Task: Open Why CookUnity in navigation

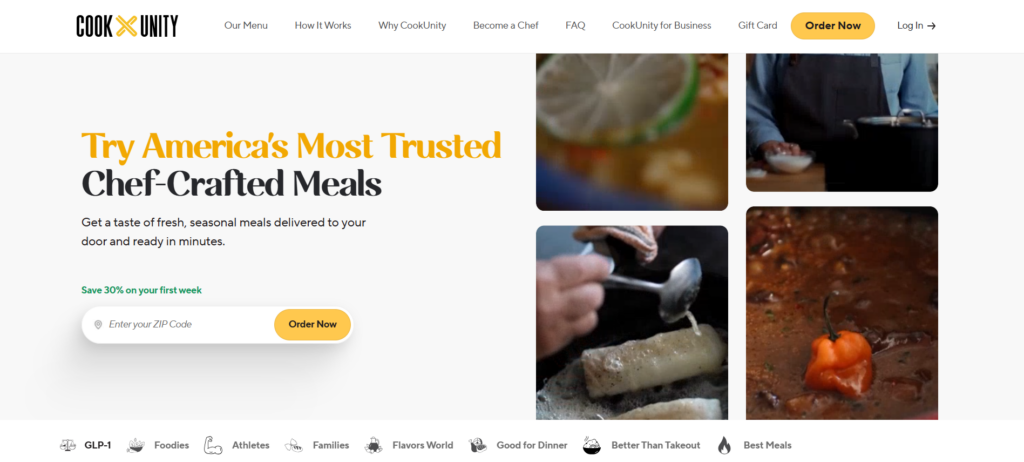Action: (x=412, y=25)
